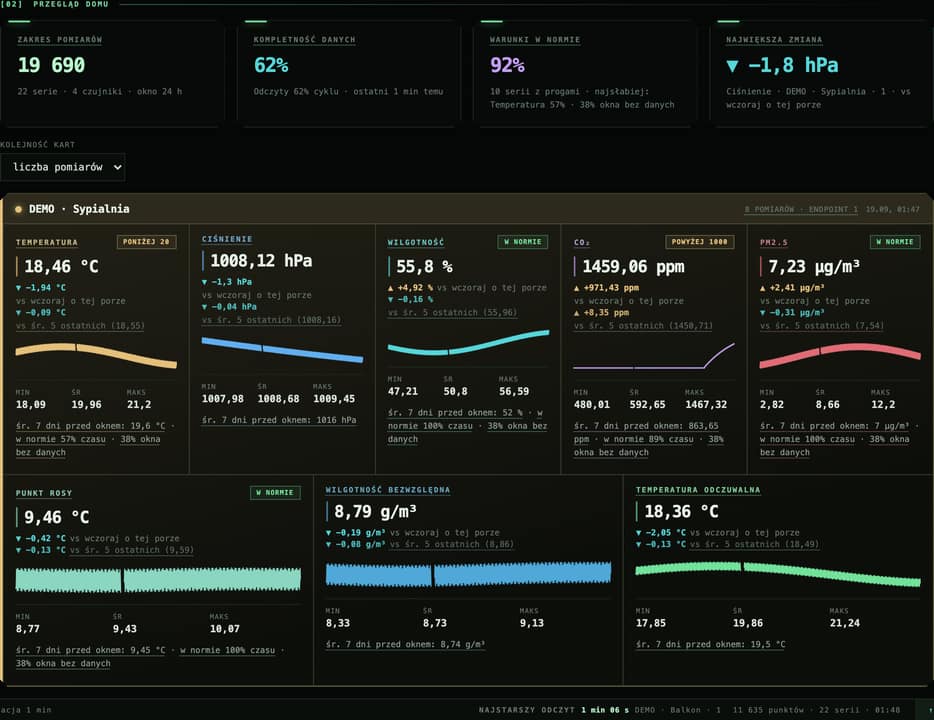This screenshot has width=934, height=720.
Task: Click the 'W NORMIE' badge on PM2.5
Action: [895, 242]
